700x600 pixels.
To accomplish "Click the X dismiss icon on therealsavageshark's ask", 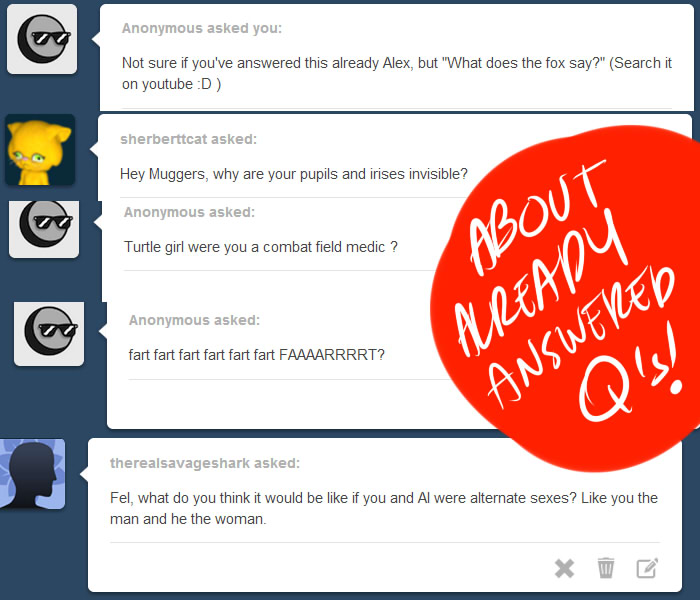I will 564,568.
